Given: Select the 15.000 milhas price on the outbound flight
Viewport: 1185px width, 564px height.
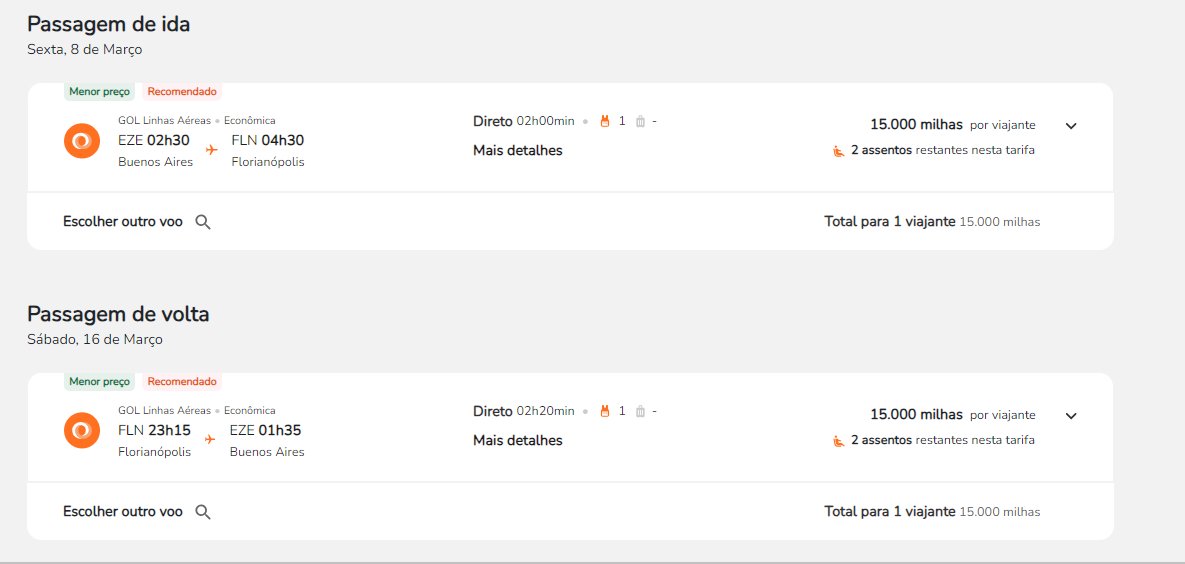Looking at the screenshot, I should (x=917, y=125).
